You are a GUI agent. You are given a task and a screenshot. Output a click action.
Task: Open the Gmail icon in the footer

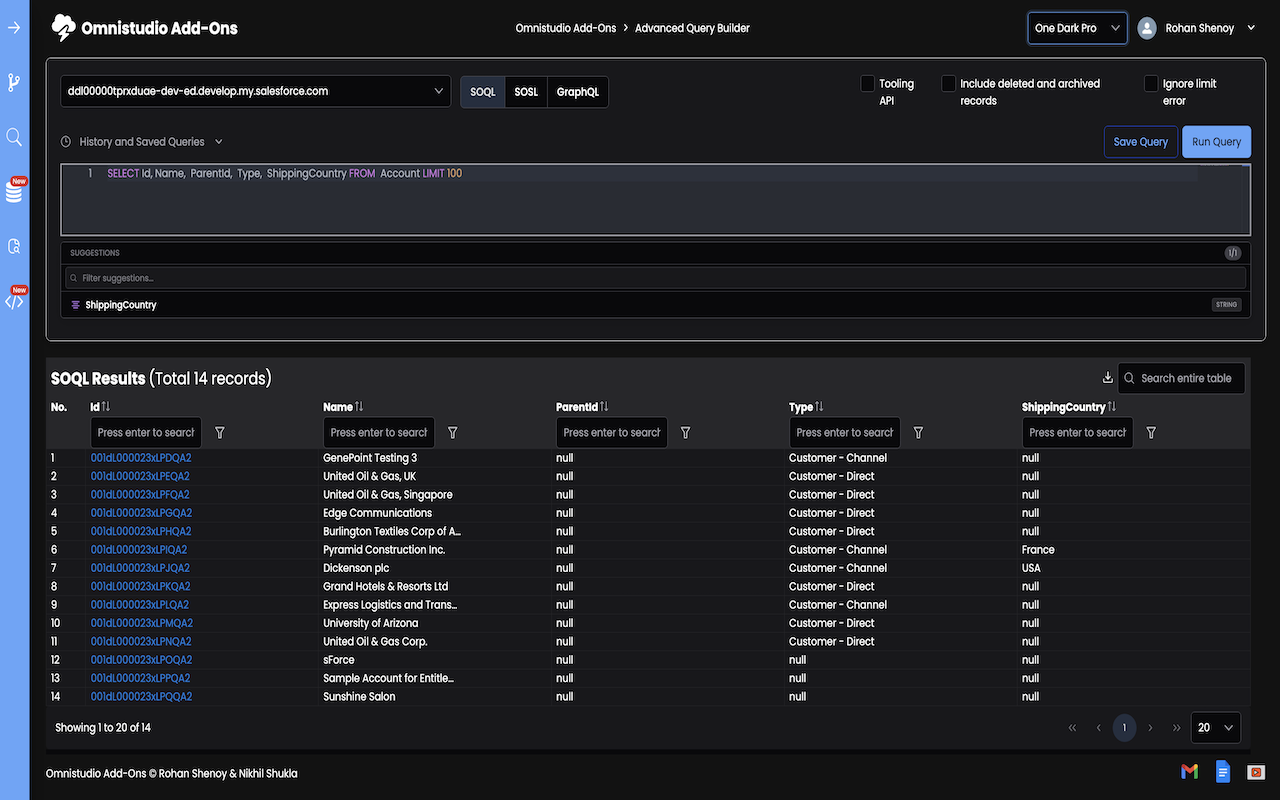pos(1189,771)
